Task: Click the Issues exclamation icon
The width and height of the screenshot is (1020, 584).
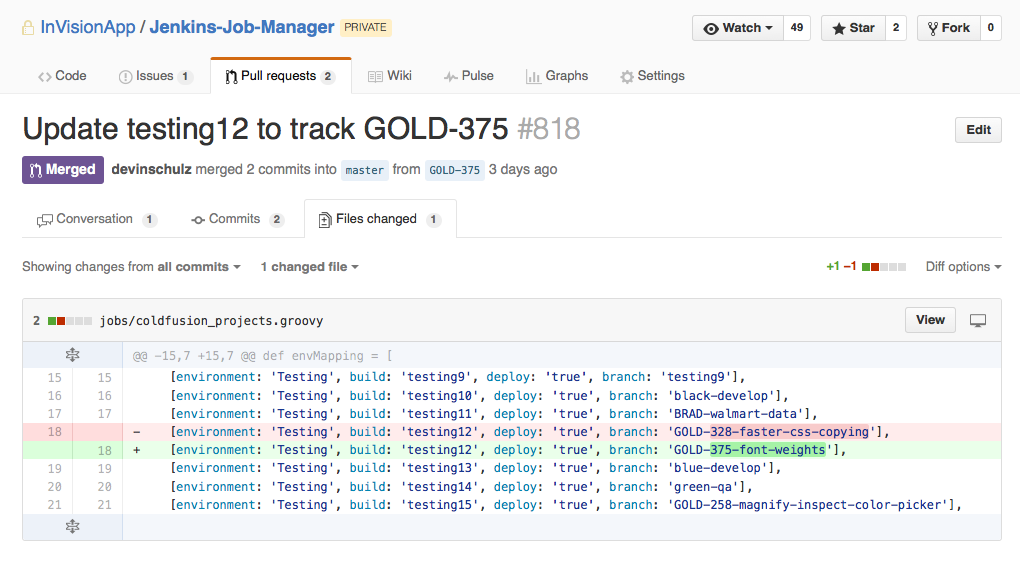Action: 126,77
